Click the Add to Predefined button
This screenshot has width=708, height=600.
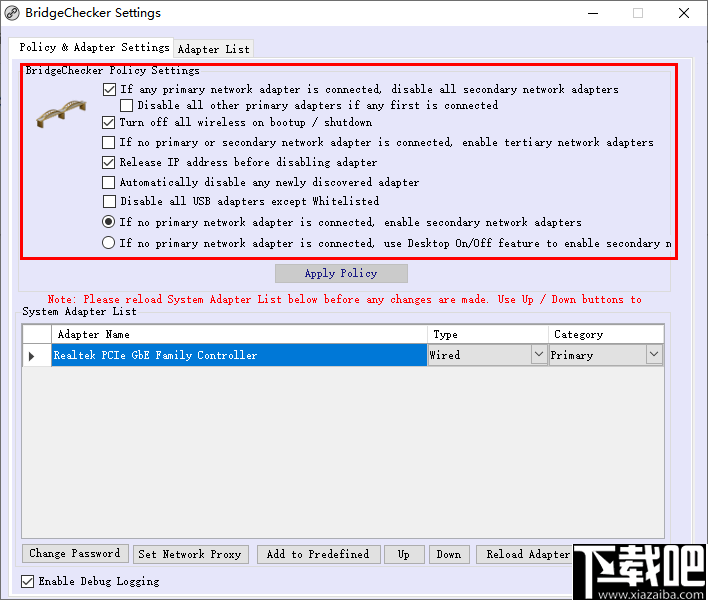tap(318, 554)
